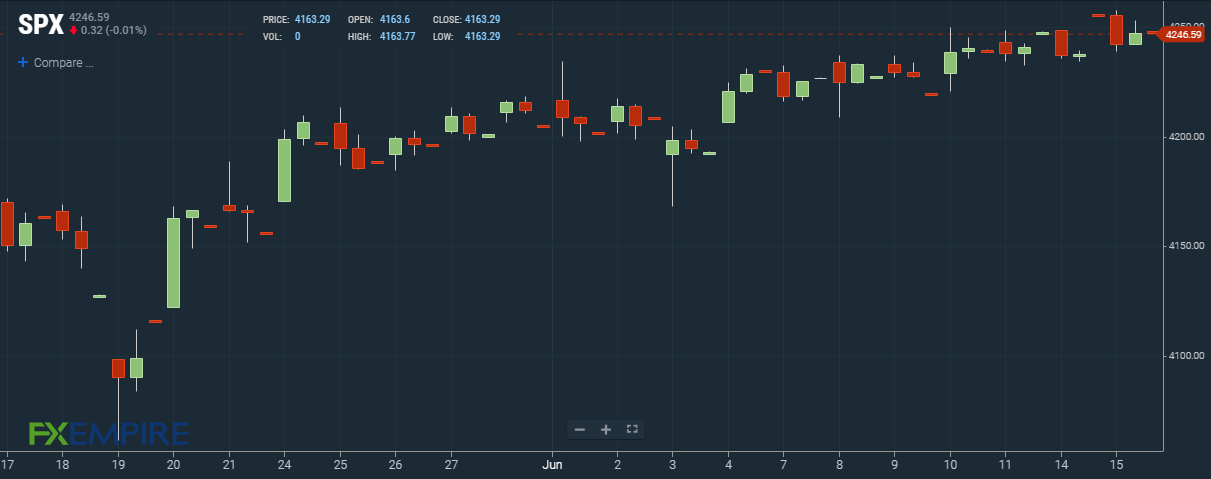Click the 4200.00 price axis label
Viewport: 1211px width, 479px height.
tap(1185, 136)
